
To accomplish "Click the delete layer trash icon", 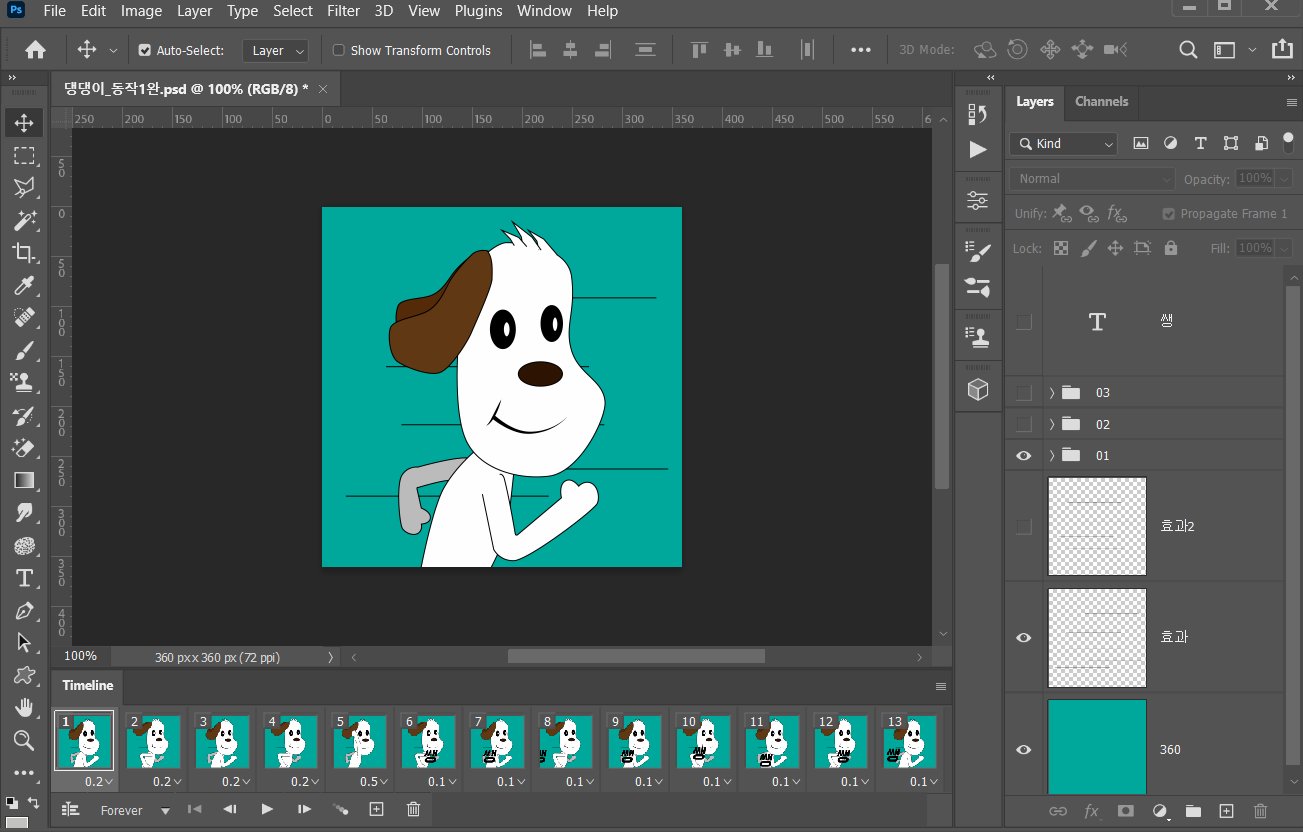I will 1260,811.
